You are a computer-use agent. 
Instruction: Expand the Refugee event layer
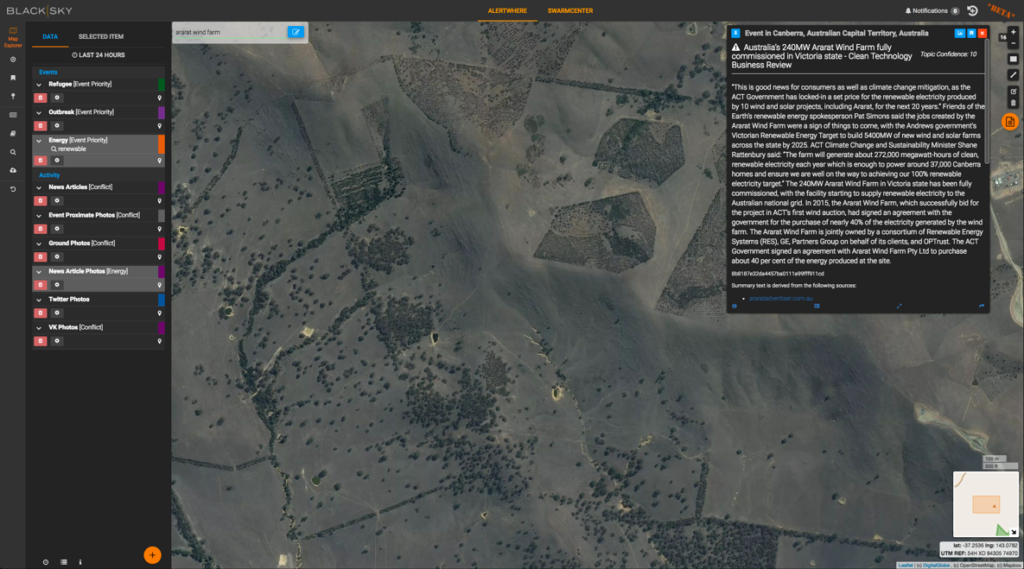click(x=38, y=85)
